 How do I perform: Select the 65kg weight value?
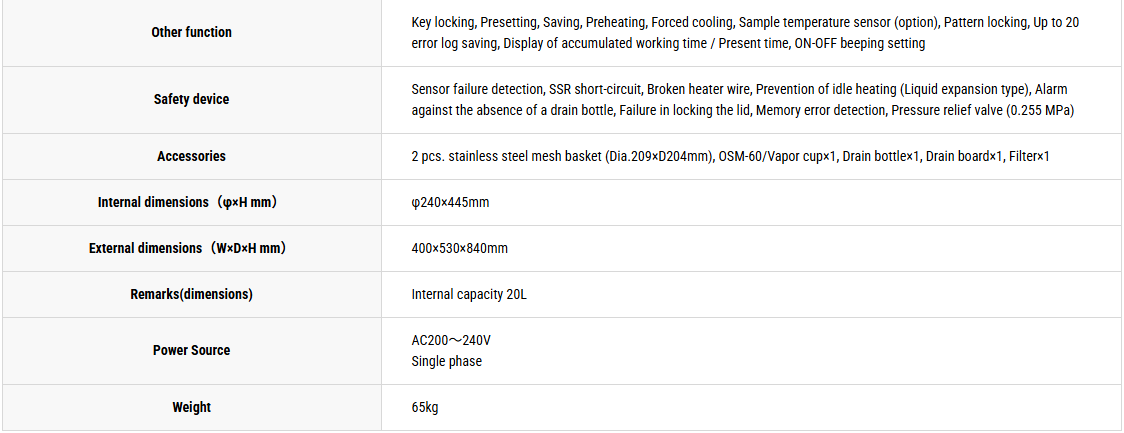(x=425, y=407)
